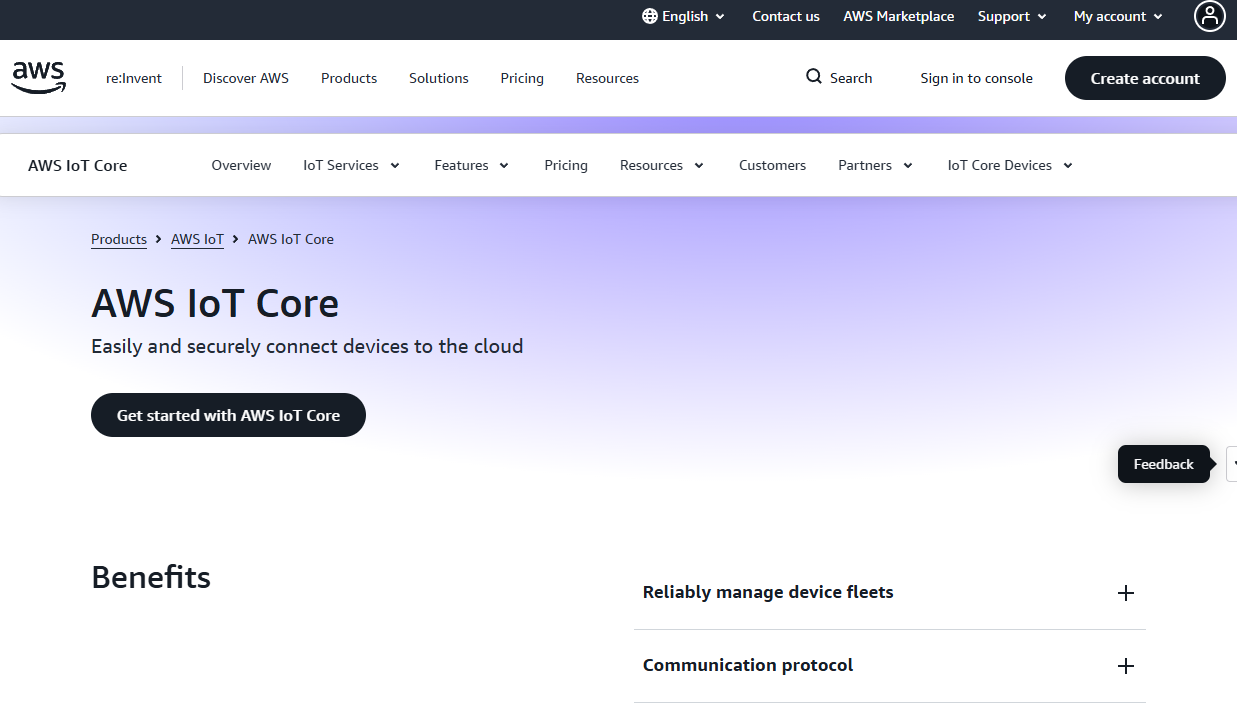Expand Communication protocol plus icon
This screenshot has height=711, width=1237.
point(1126,666)
